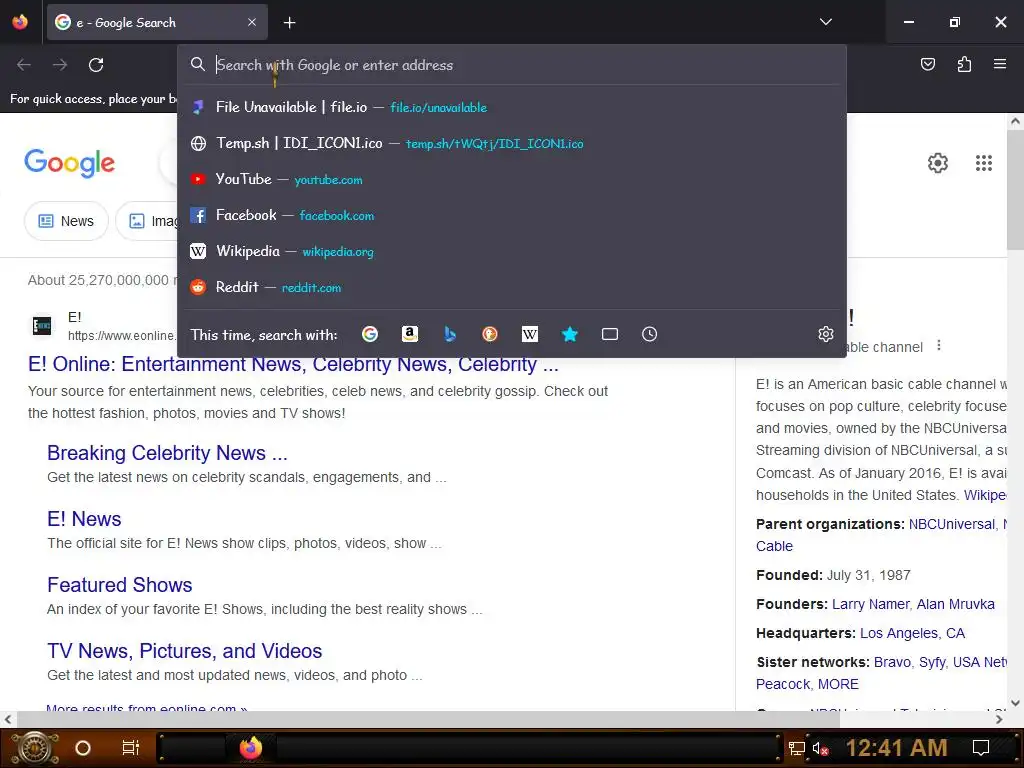Click muted volume tray icon
Image resolution: width=1024 pixels, height=768 pixels.
[x=820, y=748]
